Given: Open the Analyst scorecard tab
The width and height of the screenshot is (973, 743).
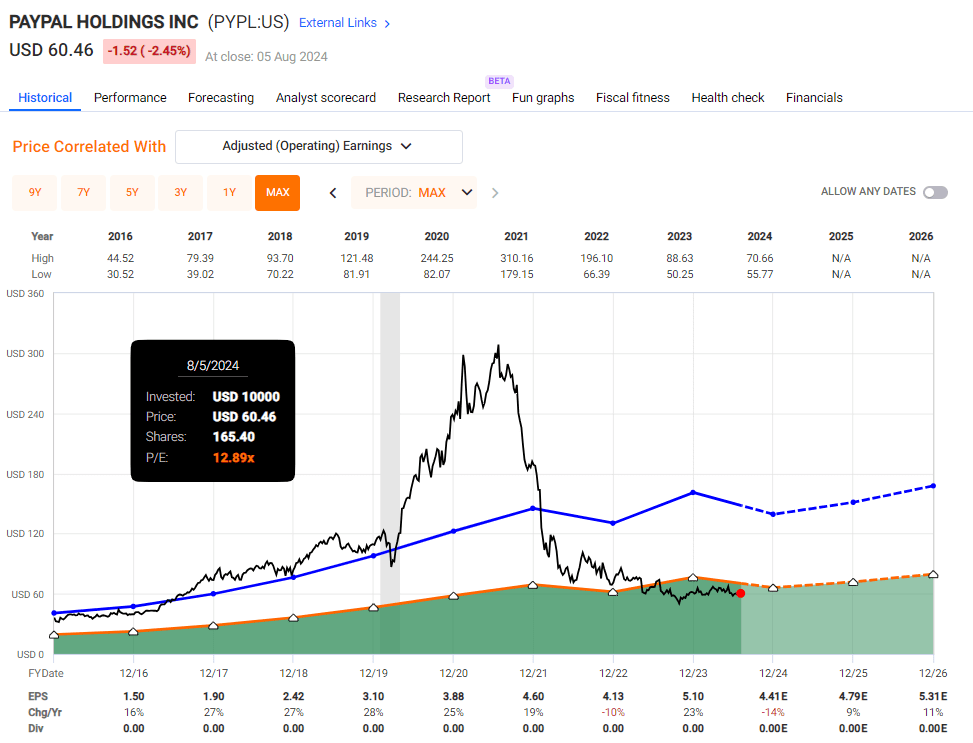Looking at the screenshot, I should click(x=326, y=98).
